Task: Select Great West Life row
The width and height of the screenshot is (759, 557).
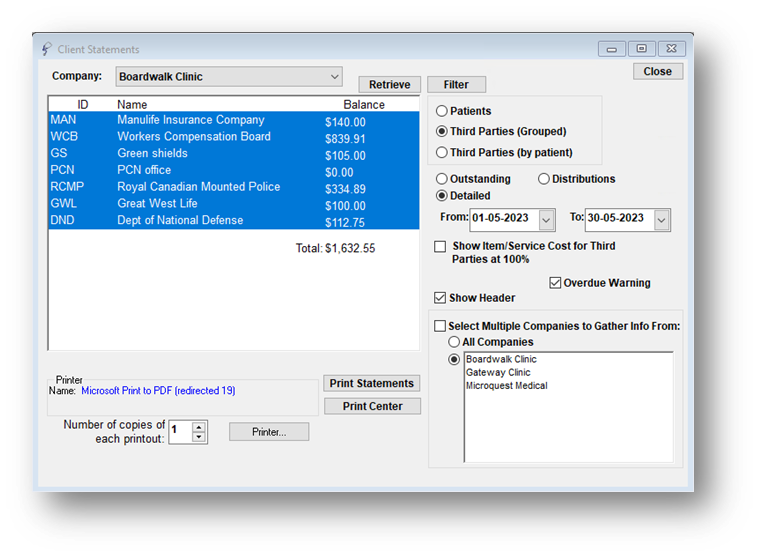Action: pos(234,204)
